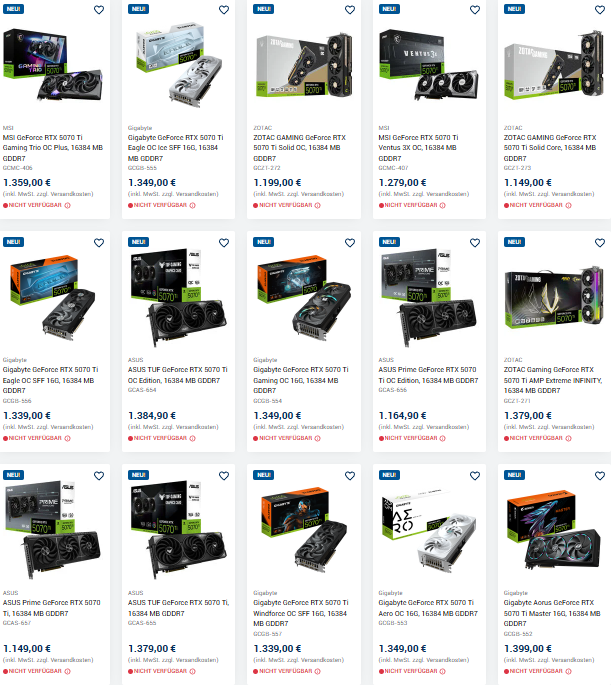
Task: Click NEU badge on ASUS TUF non-OC card
Action: click(138, 475)
